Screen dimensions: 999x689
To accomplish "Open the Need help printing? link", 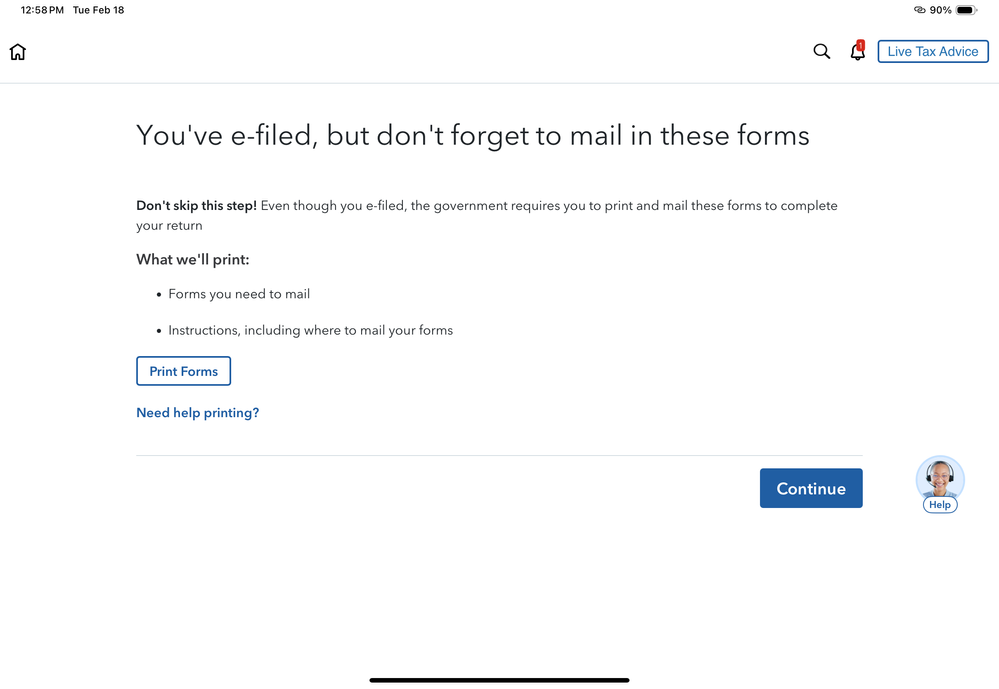I will (x=198, y=412).
